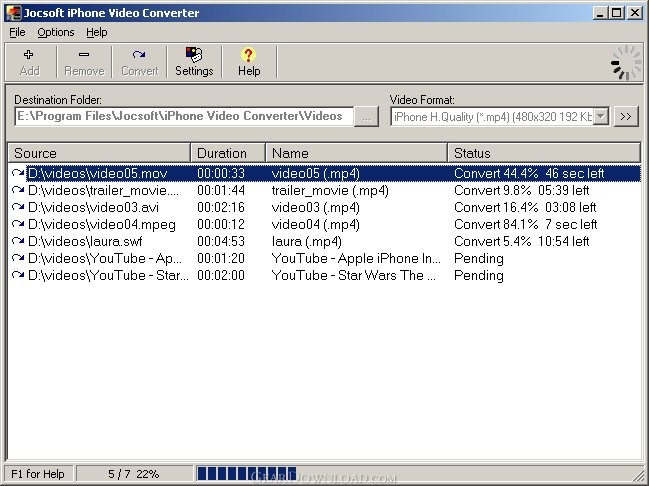
Task: Click Pending status of YouTube Apple iPhone row
Action: [478, 258]
